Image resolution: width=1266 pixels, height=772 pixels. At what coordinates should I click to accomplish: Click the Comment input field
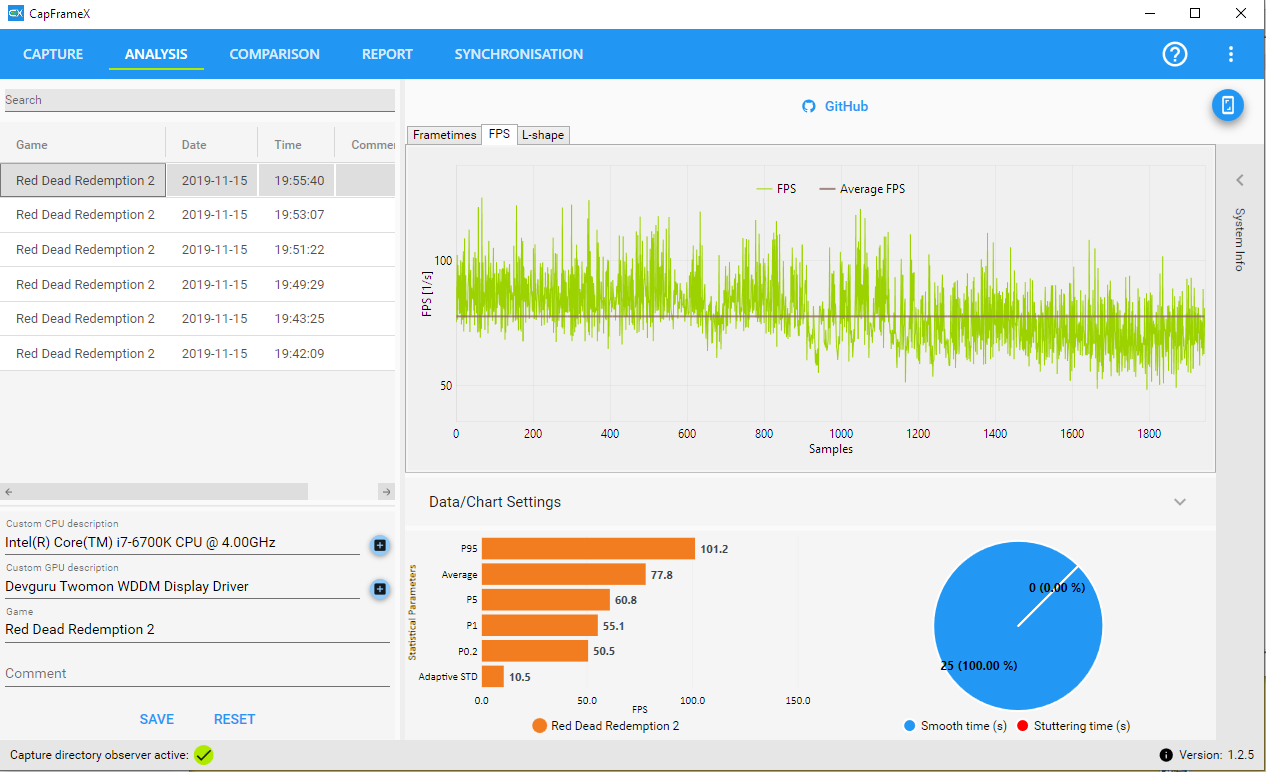[x=197, y=674]
